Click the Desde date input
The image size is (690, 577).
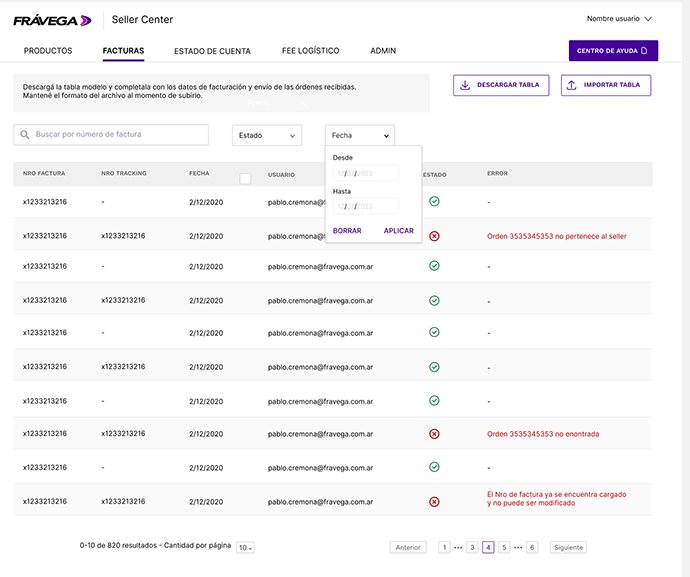coord(366,173)
